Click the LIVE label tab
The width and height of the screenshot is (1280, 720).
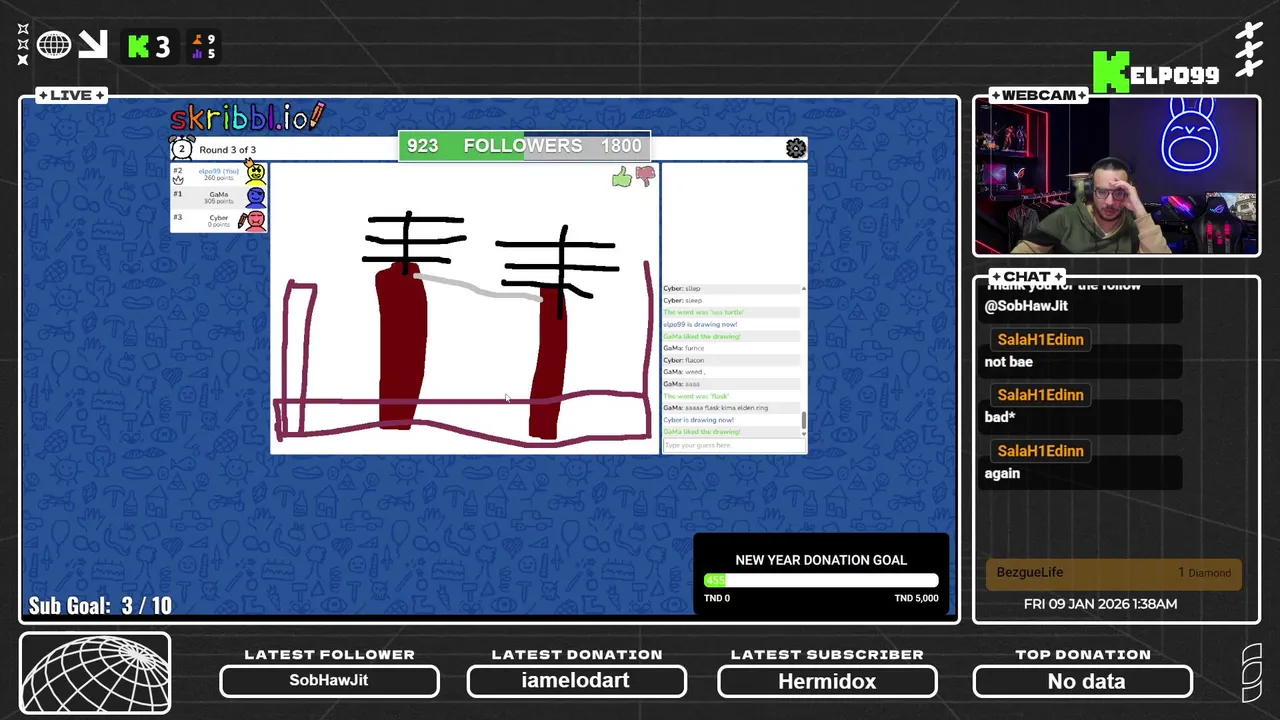pyautogui.click(x=71, y=95)
